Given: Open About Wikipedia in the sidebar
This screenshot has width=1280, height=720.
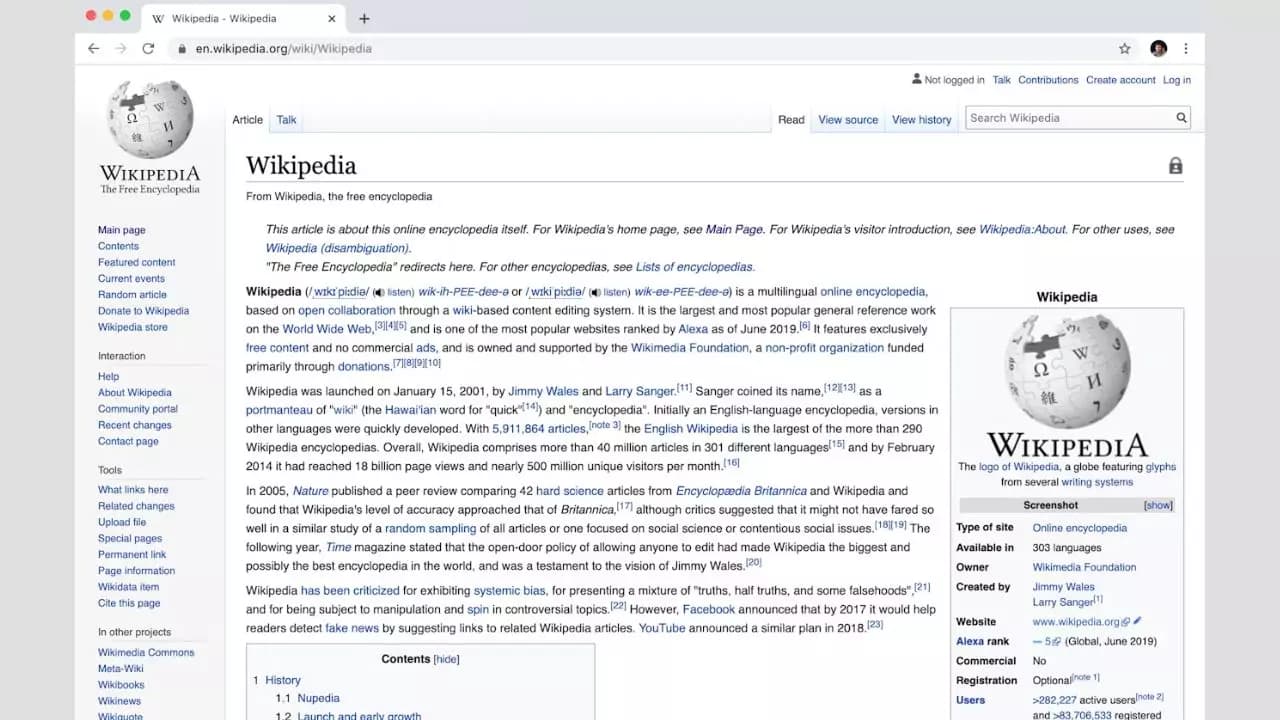Looking at the screenshot, I should coord(135,393).
